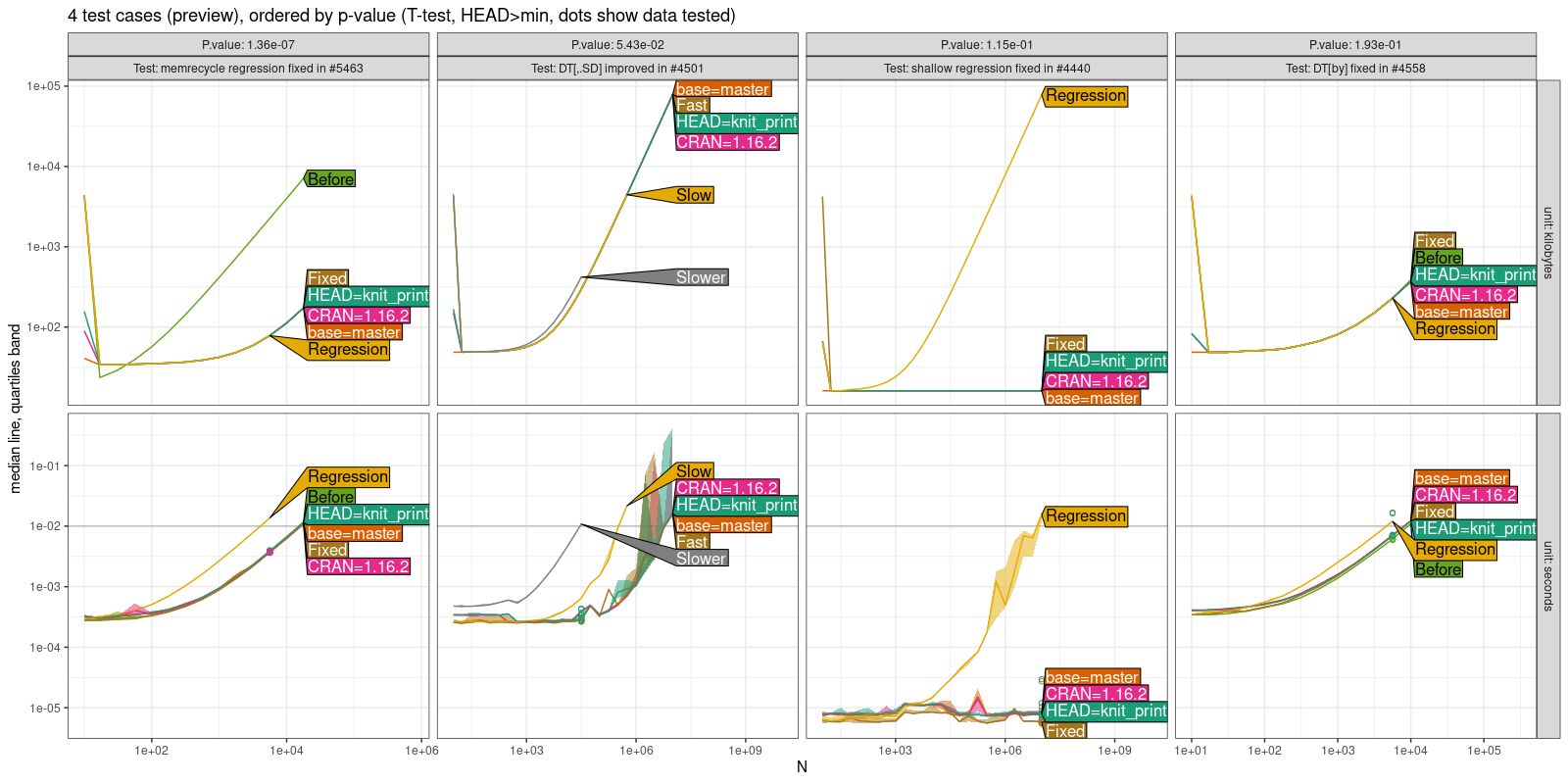This screenshot has height=784, width=1568.
Task: Click 'Fixed' label in memrecycle seconds panel
Action: click(327, 551)
